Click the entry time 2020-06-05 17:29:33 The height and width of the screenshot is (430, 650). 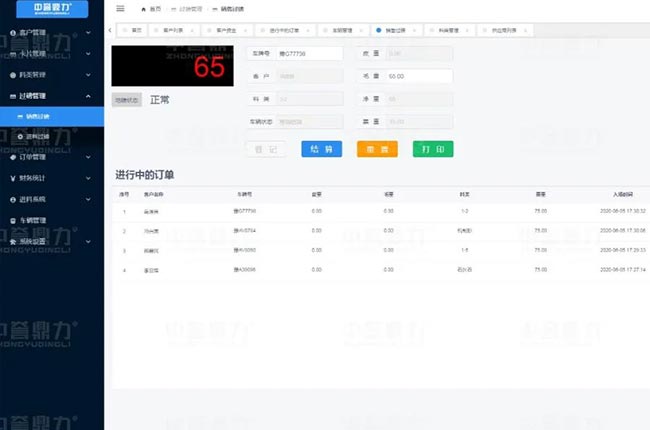(623, 250)
